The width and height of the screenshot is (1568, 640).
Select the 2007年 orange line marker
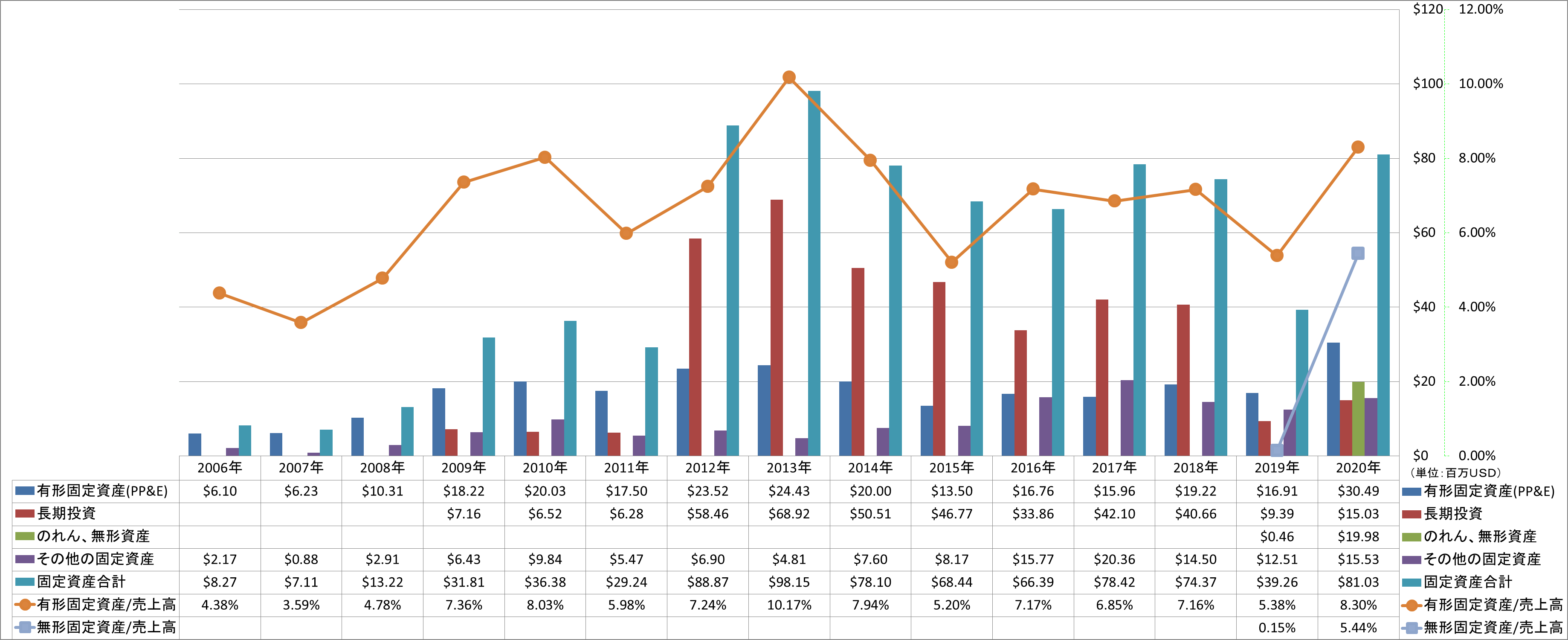click(301, 323)
